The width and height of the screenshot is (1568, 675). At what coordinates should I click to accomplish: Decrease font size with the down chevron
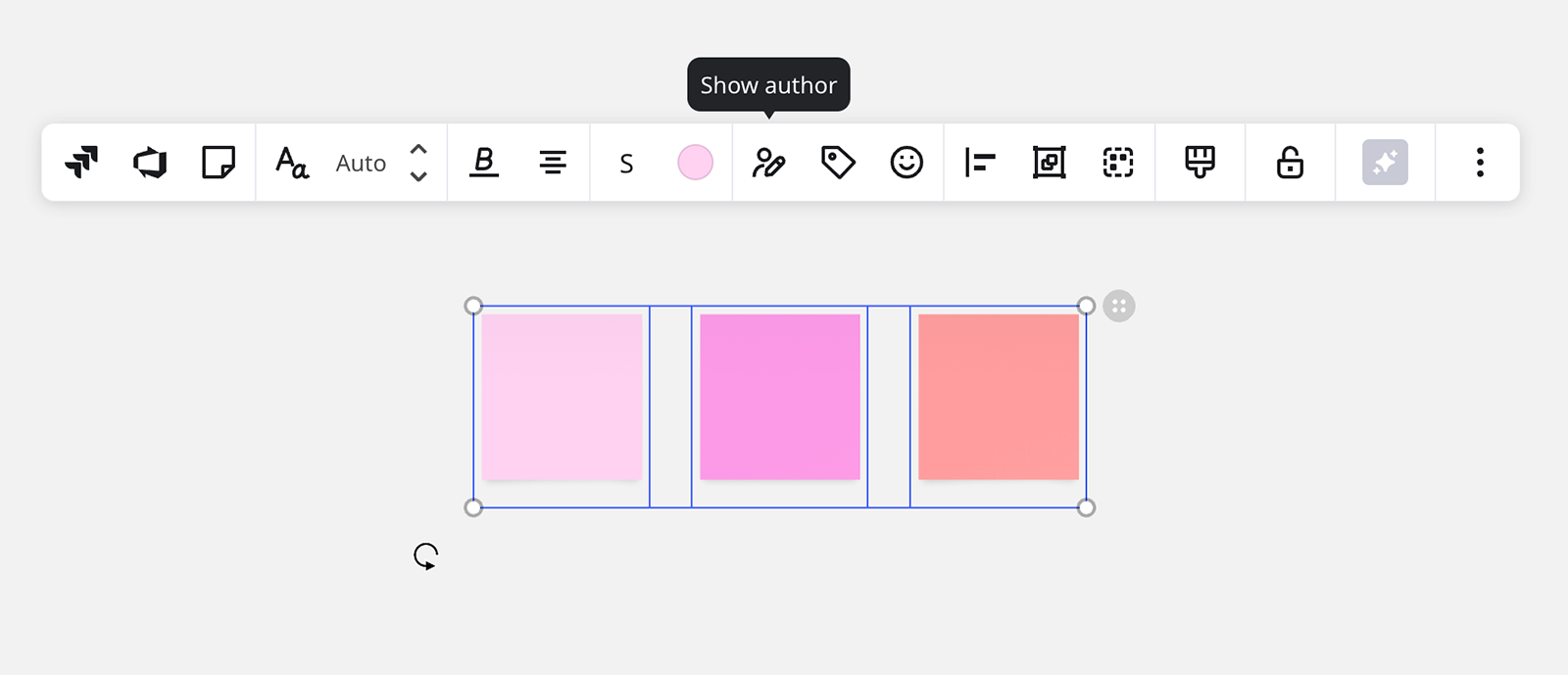pyautogui.click(x=418, y=176)
